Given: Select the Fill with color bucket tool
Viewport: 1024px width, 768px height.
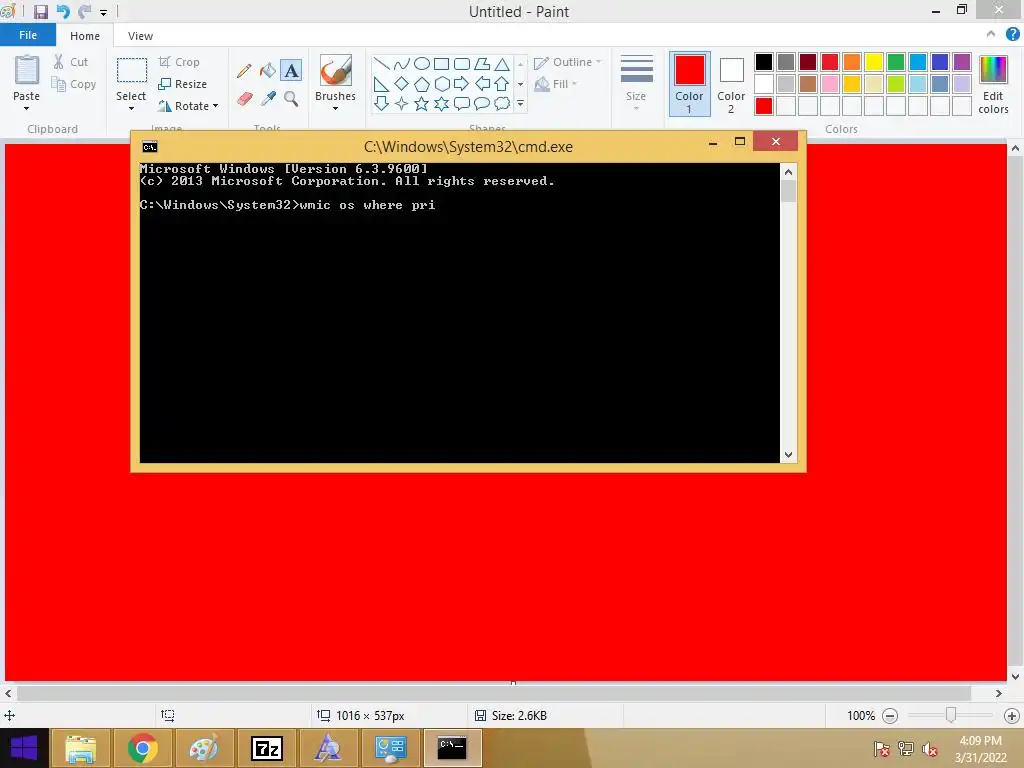Looking at the screenshot, I should (x=268, y=71).
